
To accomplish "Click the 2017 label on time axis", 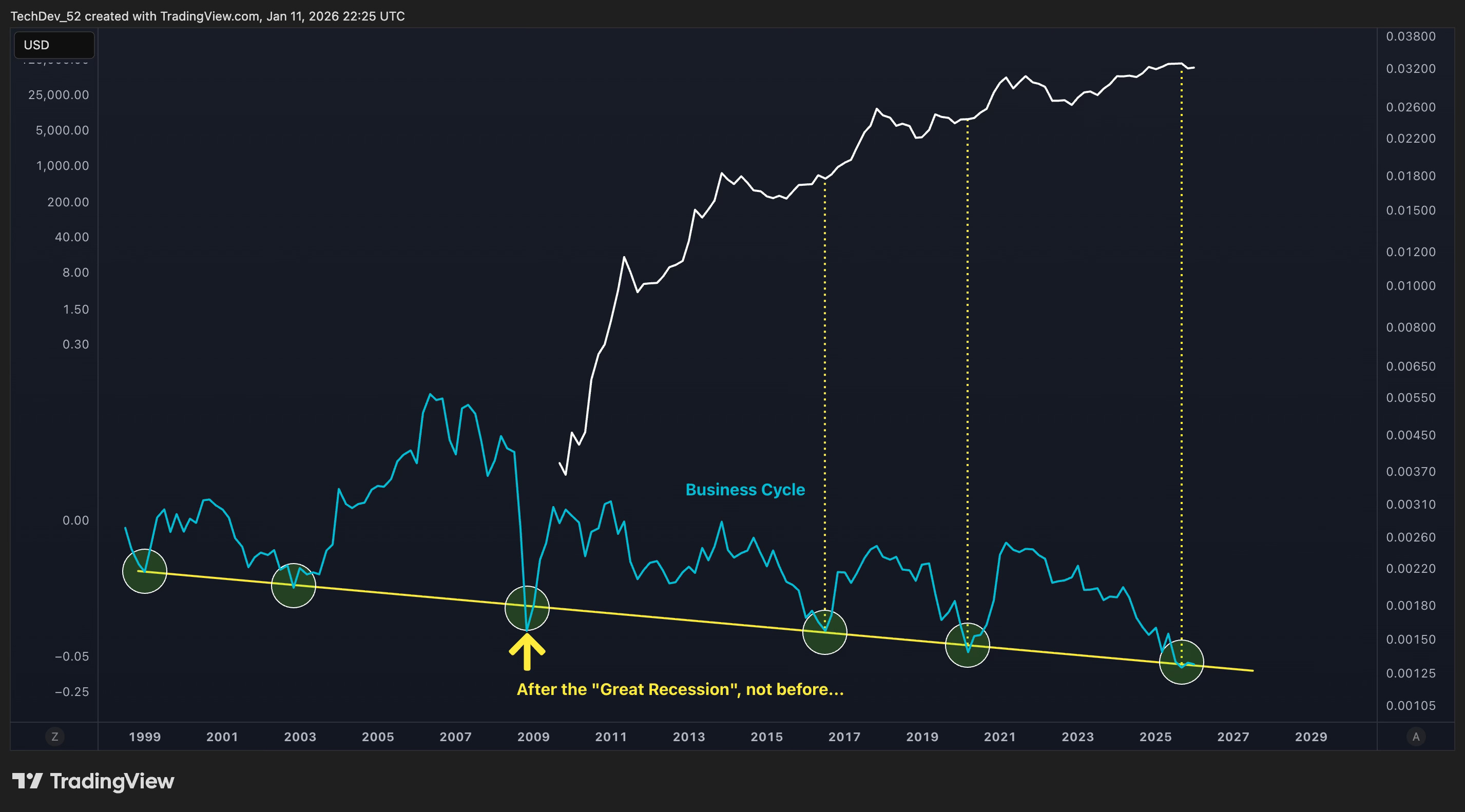I will point(844,737).
